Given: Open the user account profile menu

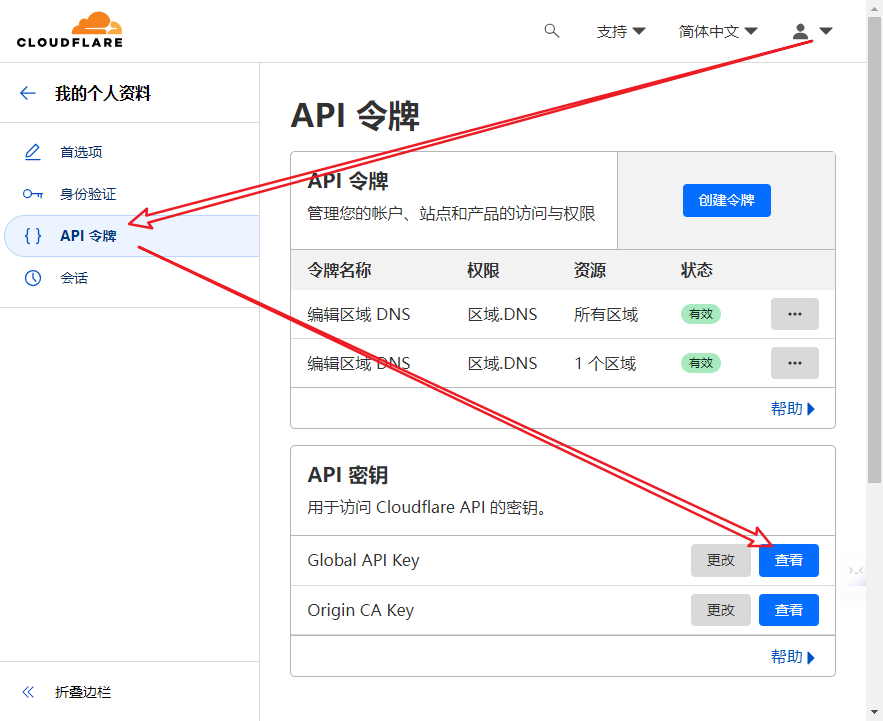Looking at the screenshot, I should pos(812,31).
